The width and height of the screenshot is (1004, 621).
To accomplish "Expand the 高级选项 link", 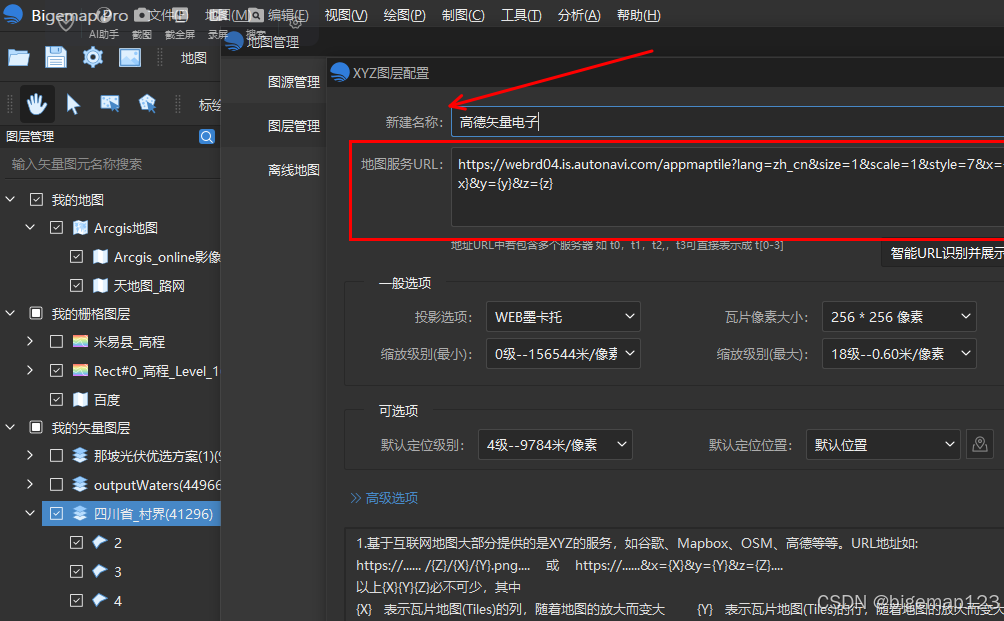I will pos(384,497).
